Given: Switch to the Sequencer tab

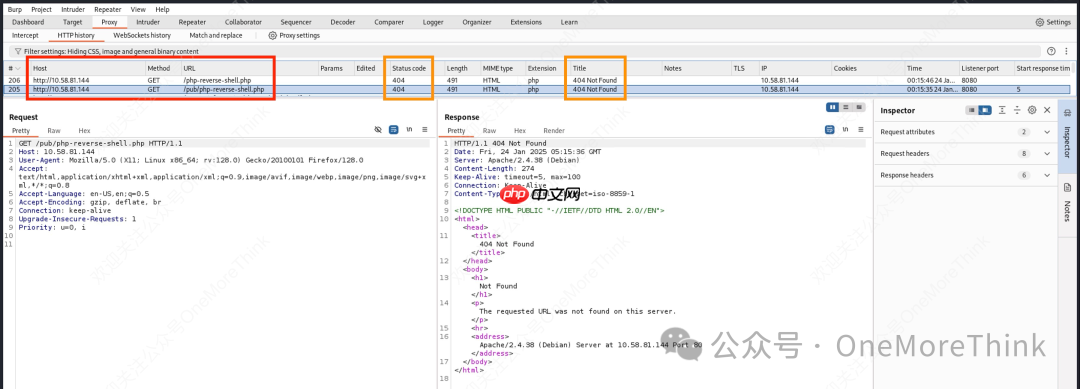Looking at the screenshot, I should [x=296, y=22].
